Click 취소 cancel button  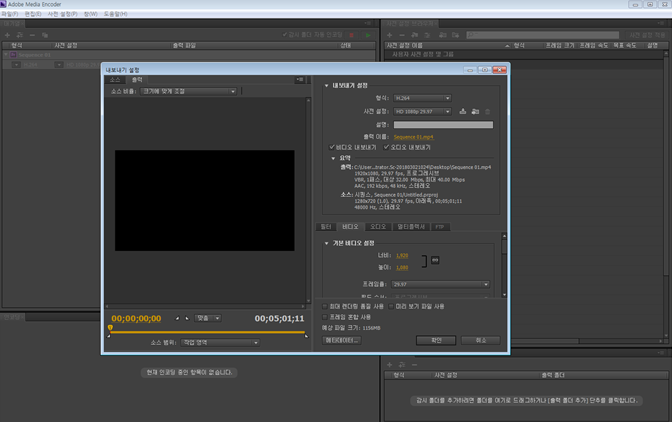tap(481, 340)
